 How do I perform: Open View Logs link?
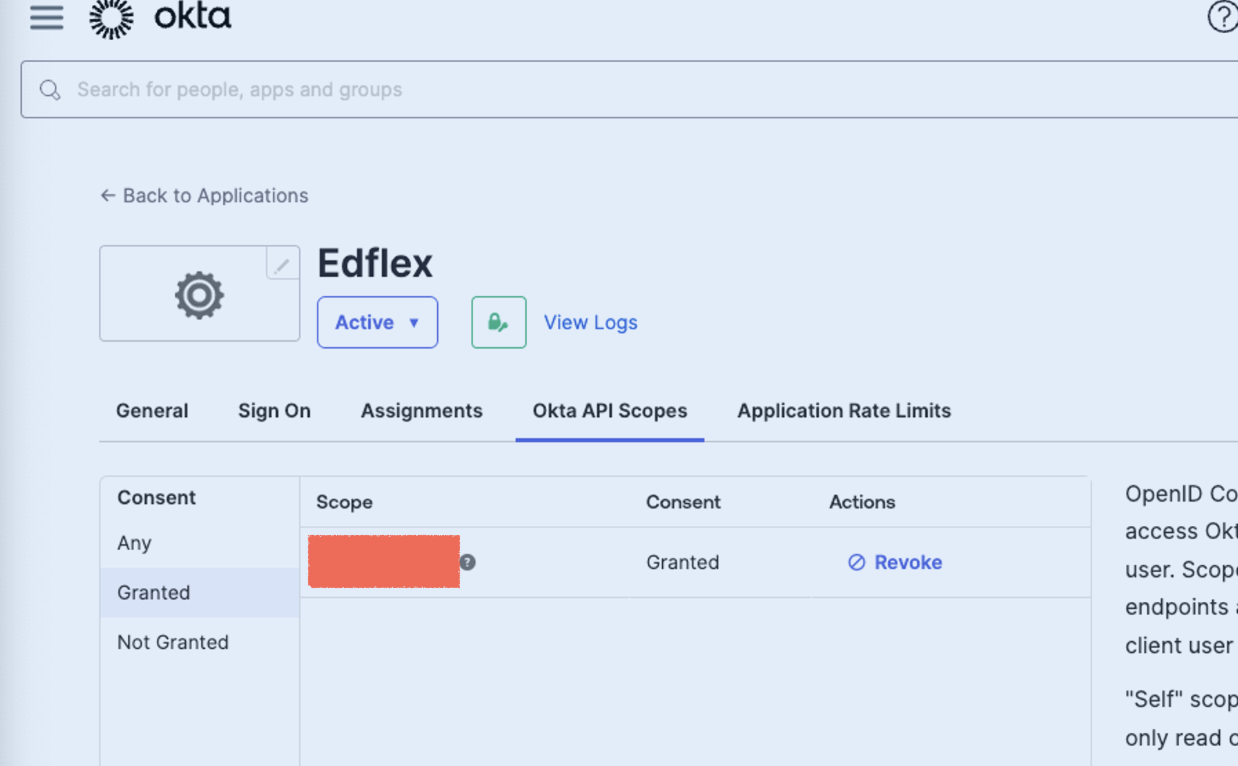point(590,322)
